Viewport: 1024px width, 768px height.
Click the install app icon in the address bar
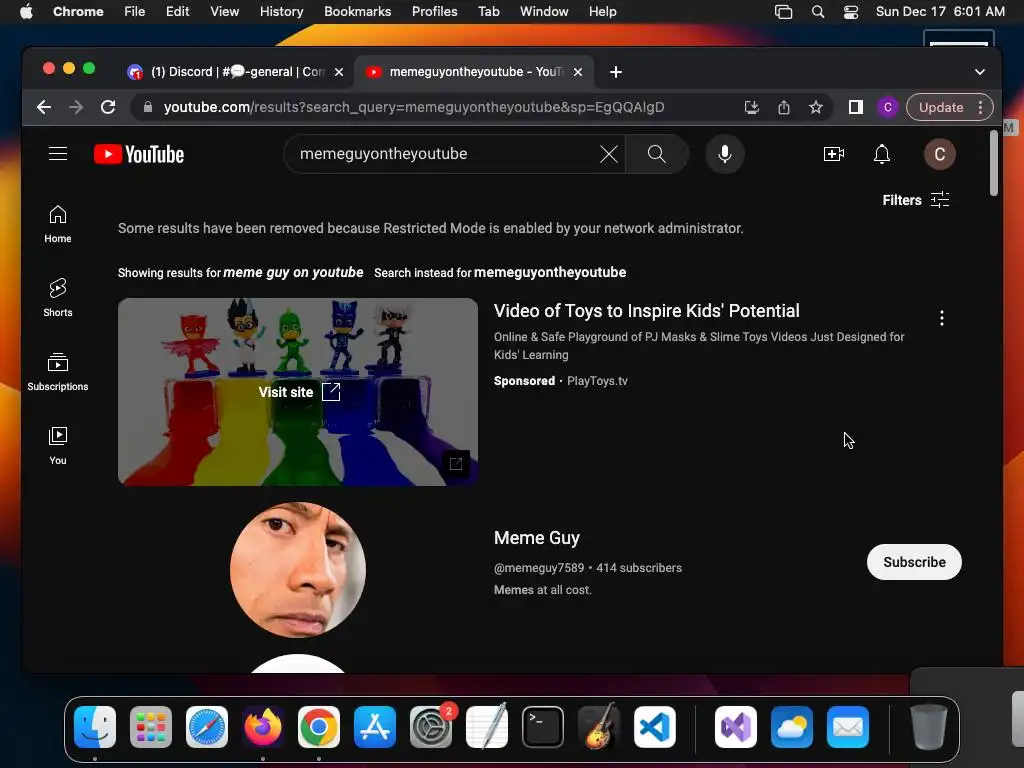coord(752,107)
